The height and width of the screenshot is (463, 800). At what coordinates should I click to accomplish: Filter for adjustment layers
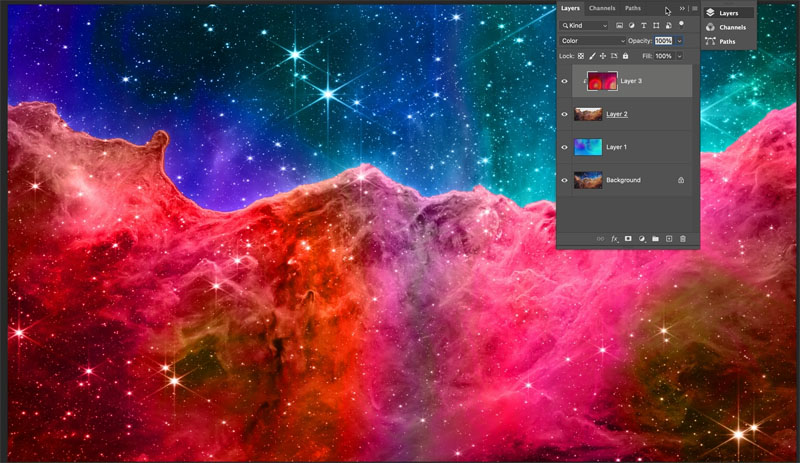coord(632,26)
